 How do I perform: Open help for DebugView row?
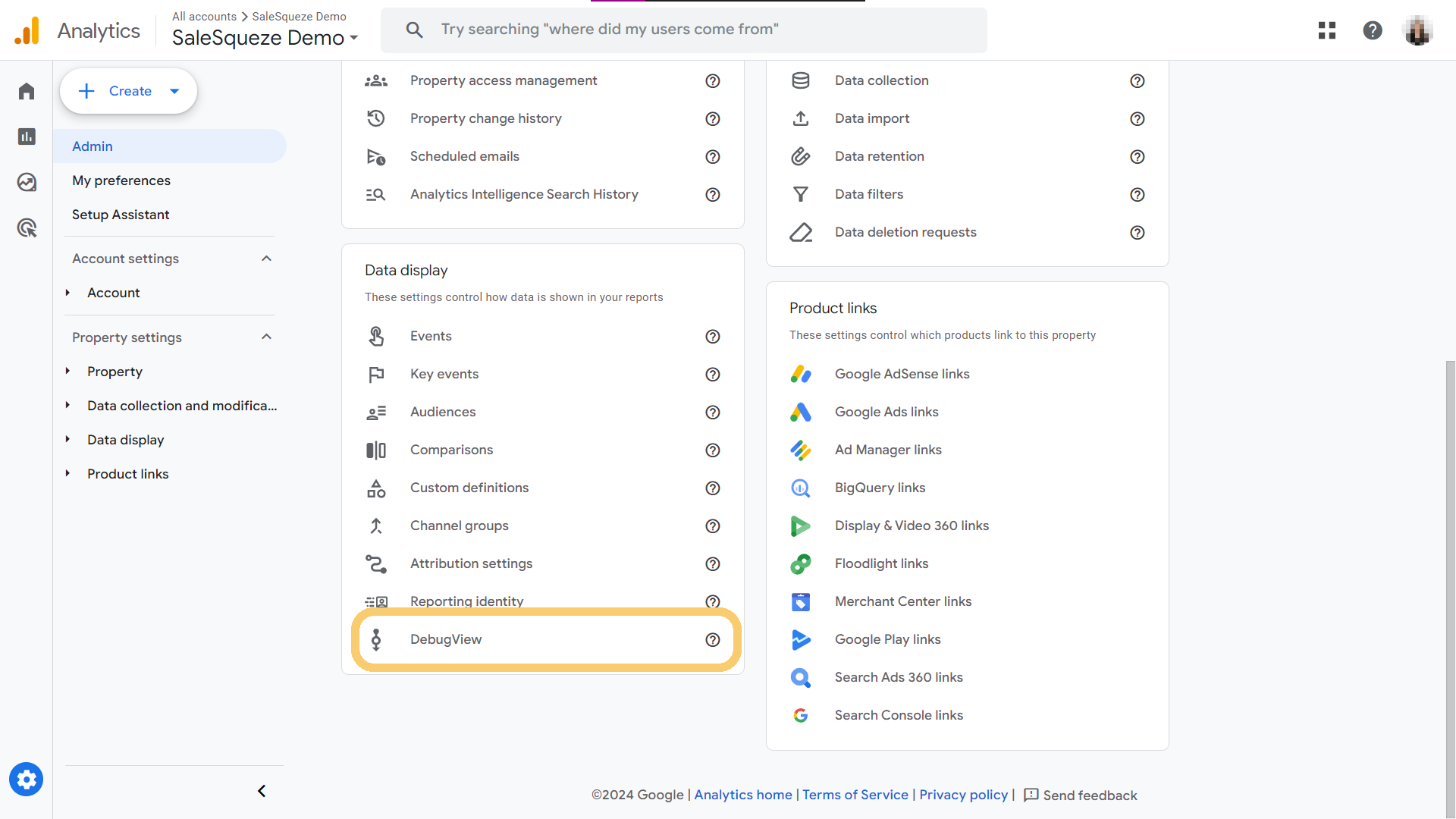point(713,639)
